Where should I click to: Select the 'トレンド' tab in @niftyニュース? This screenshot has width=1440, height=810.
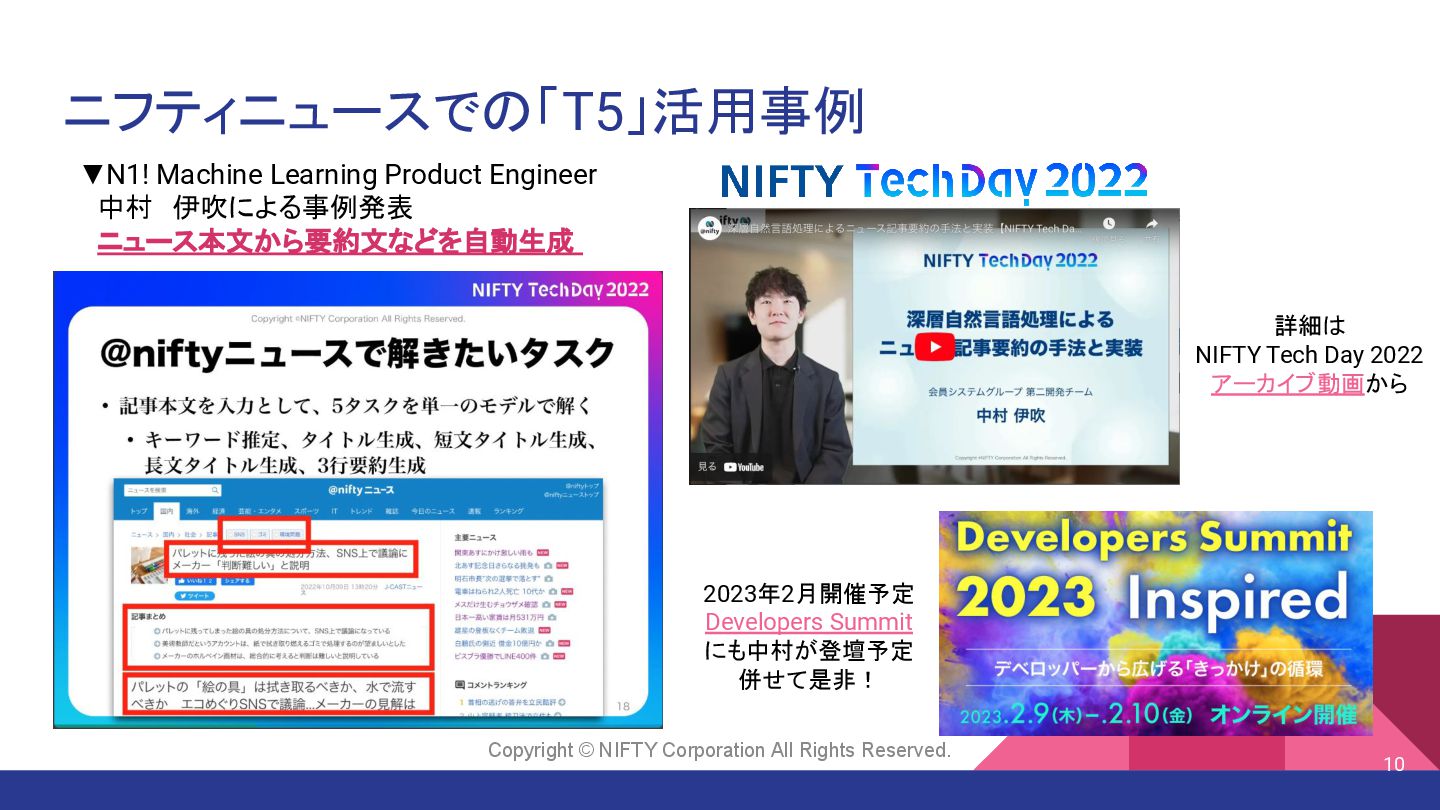coord(361,511)
